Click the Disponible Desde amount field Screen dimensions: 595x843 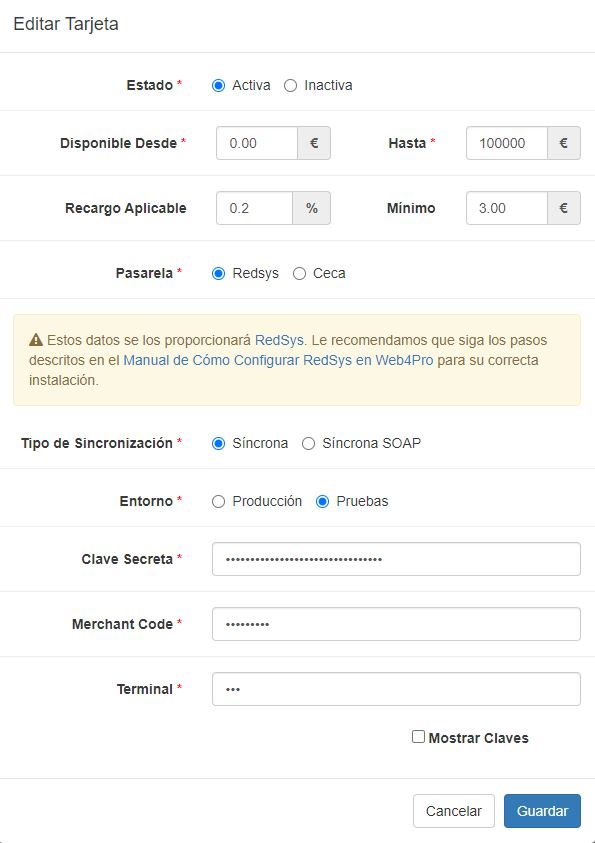point(255,142)
